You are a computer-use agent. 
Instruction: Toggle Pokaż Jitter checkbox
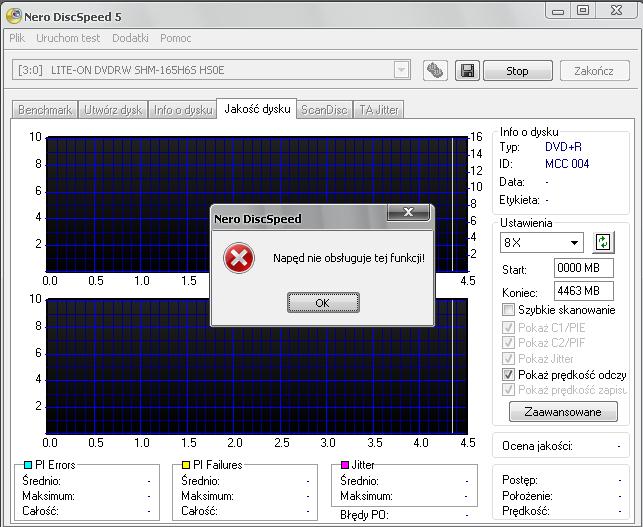click(x=508, y=358)
